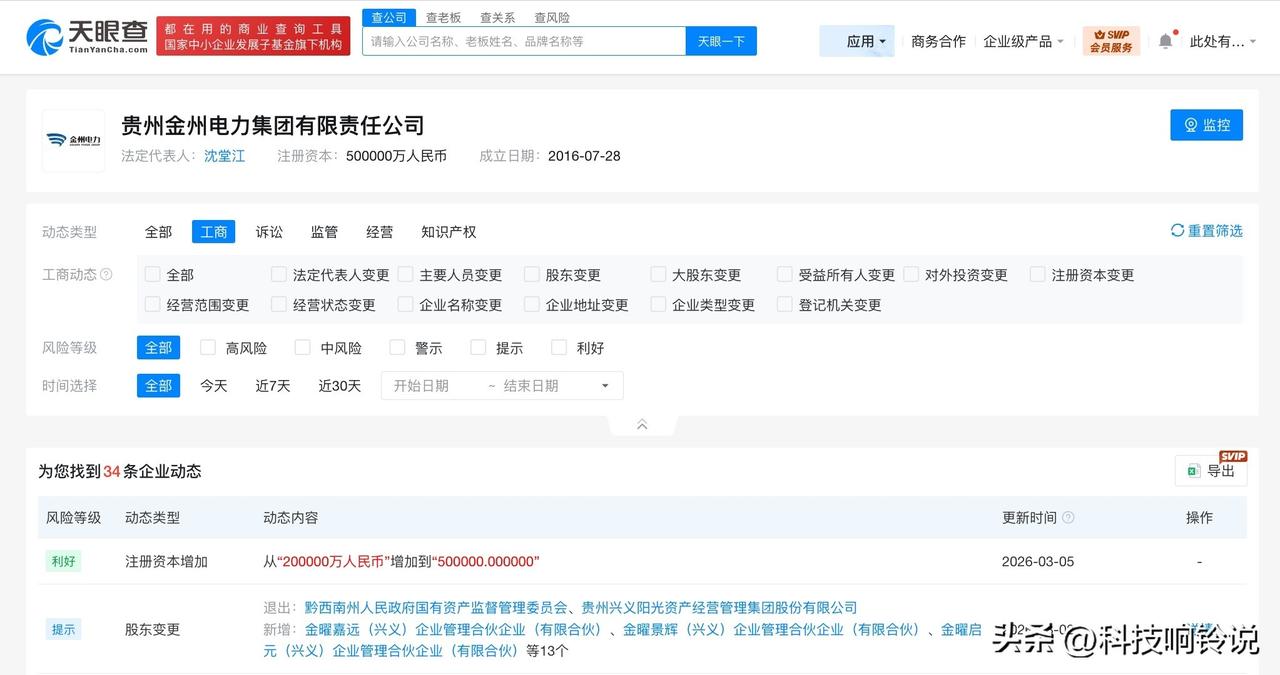The height and width of the screenshot is (675, 1280).
Task: Check the 登记机关变更 checkbox
Action: 784,304
